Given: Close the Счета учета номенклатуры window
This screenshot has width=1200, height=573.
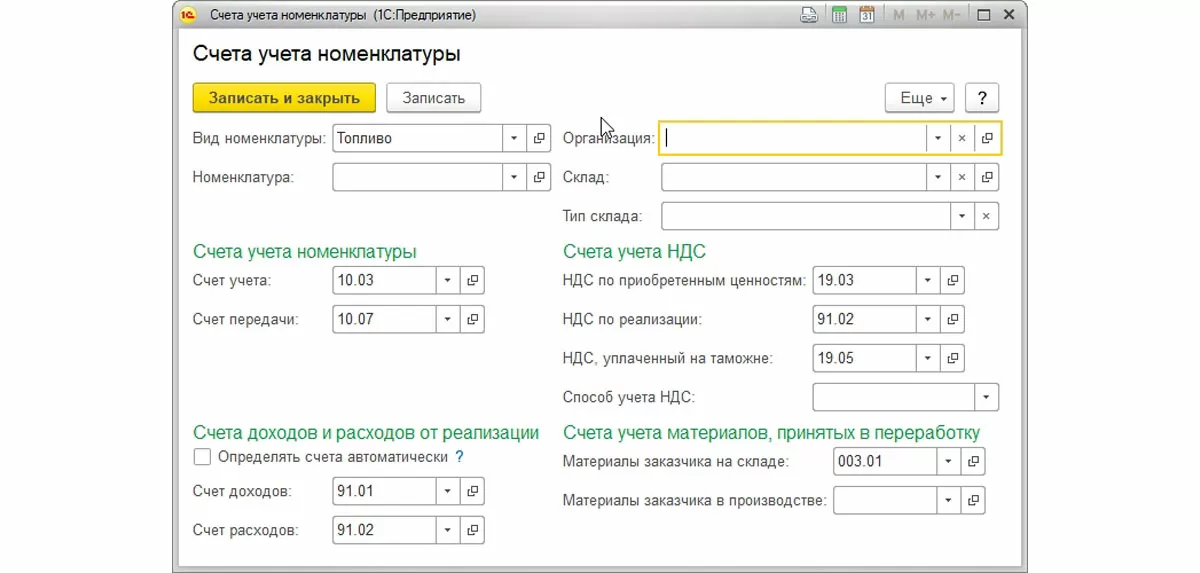Looking at the screenshot, I should [1010, 15].
